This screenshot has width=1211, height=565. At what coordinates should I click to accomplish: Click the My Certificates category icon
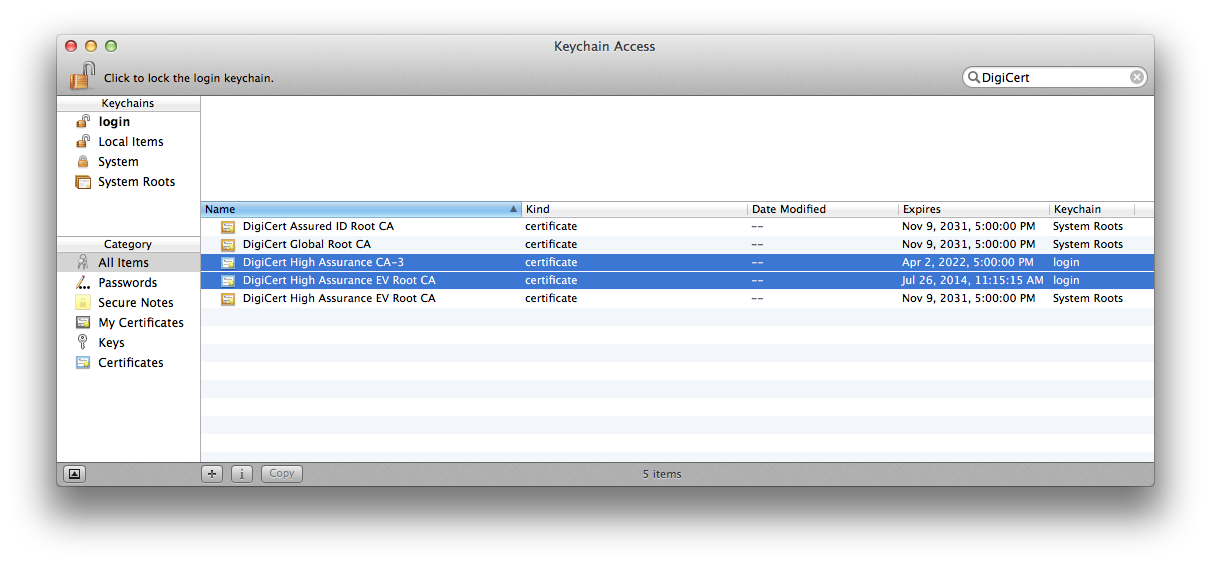[83, 322]
